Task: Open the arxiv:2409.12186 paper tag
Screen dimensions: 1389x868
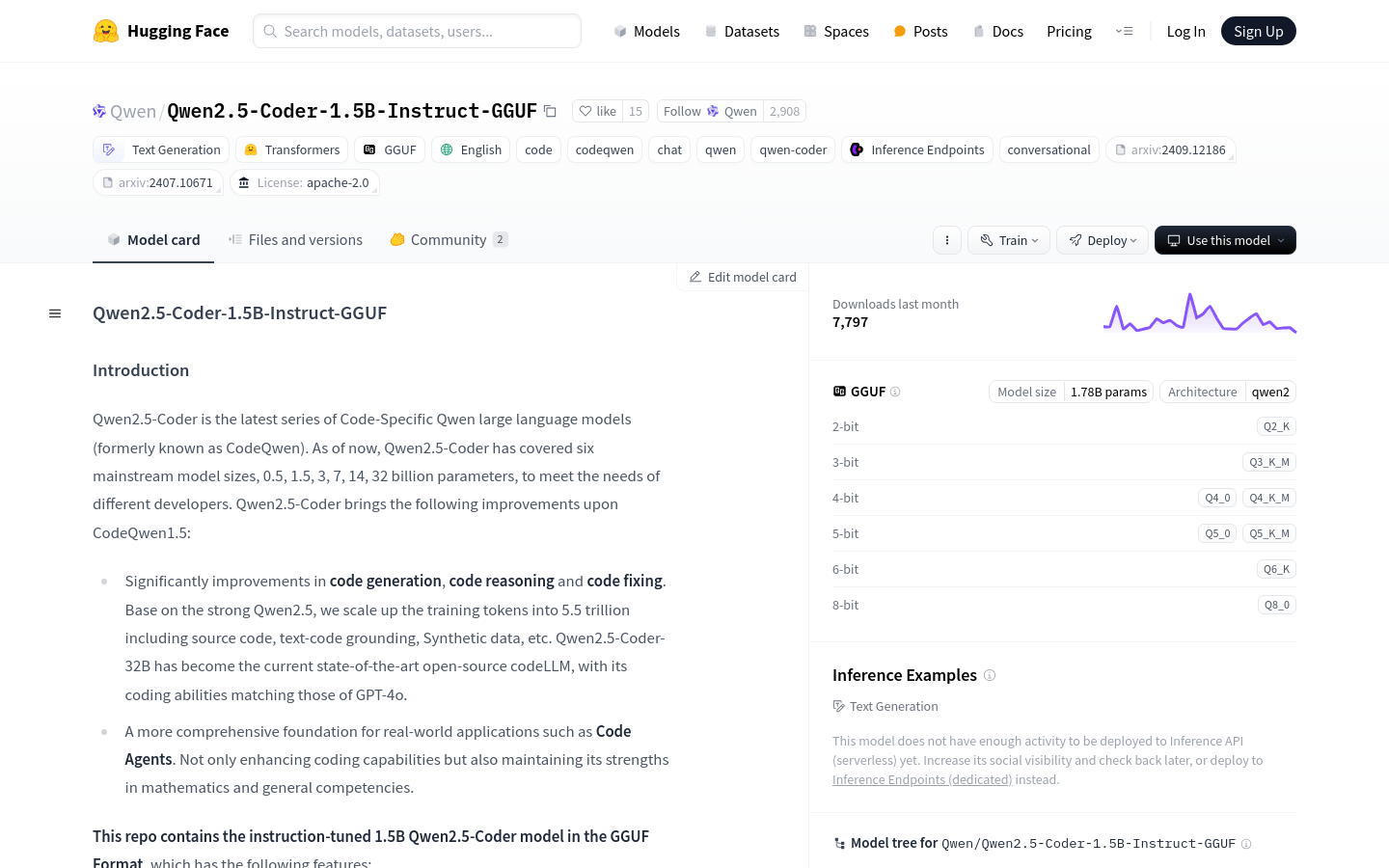Action: point(1170,149)
